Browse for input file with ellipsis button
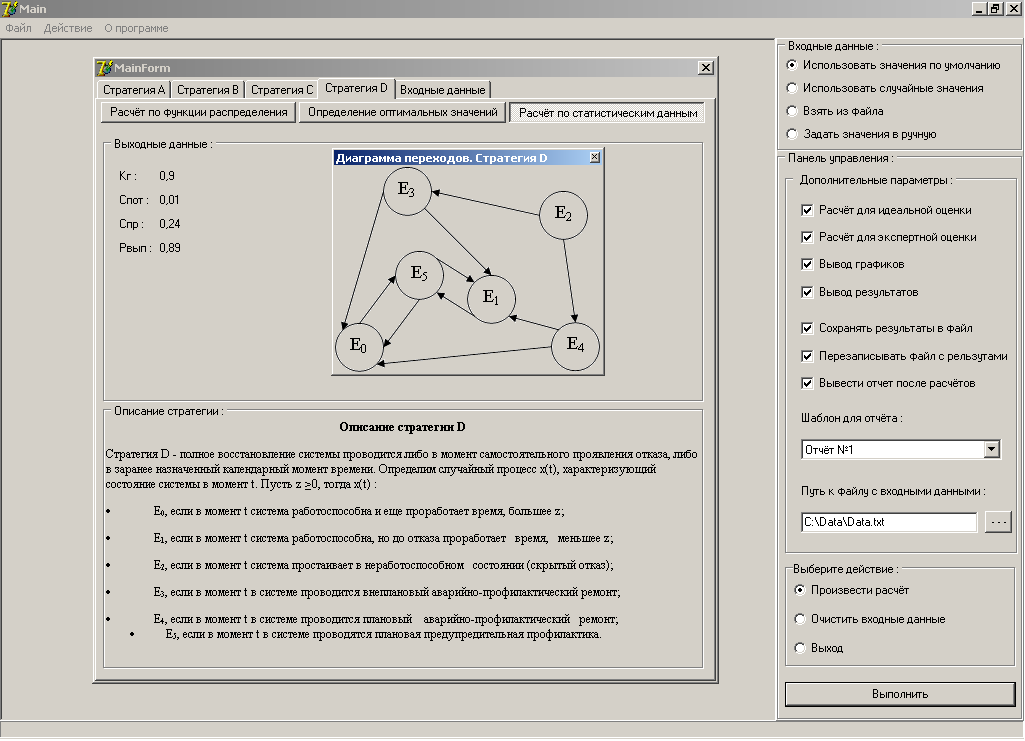This screenshot has width=1025, height=741. tap(998, 522)
